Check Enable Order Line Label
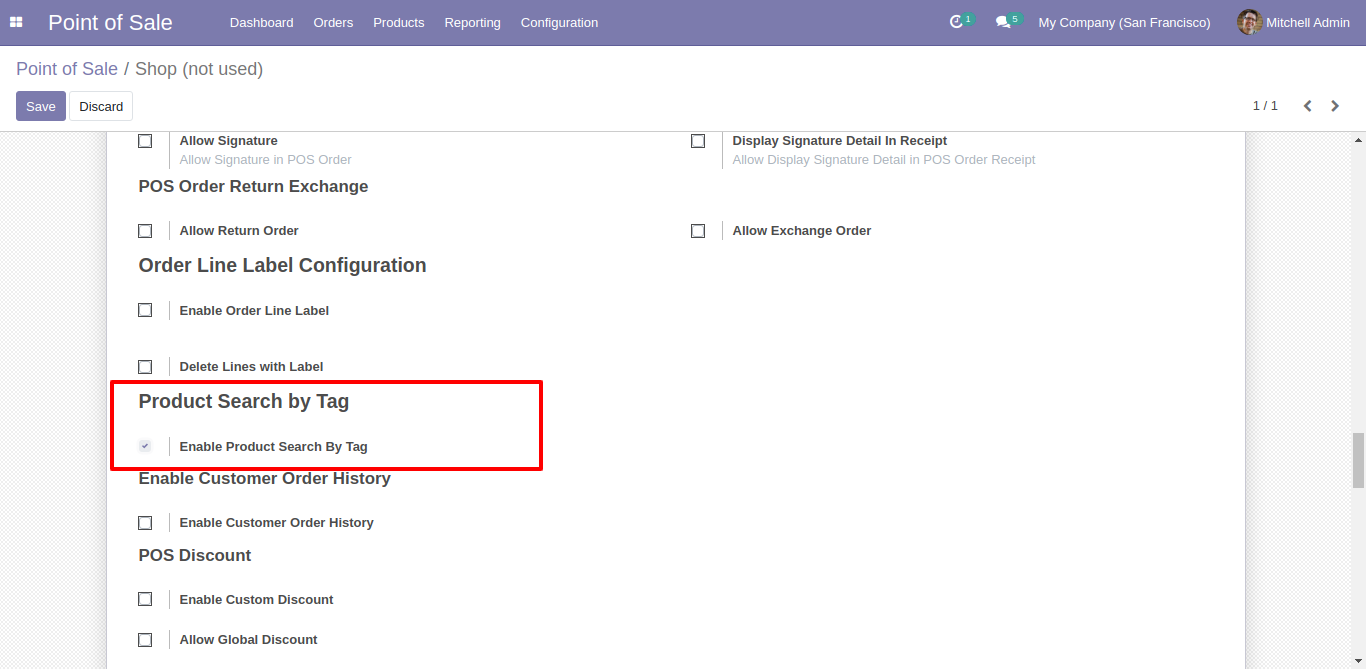 click(x=145, y=311)
